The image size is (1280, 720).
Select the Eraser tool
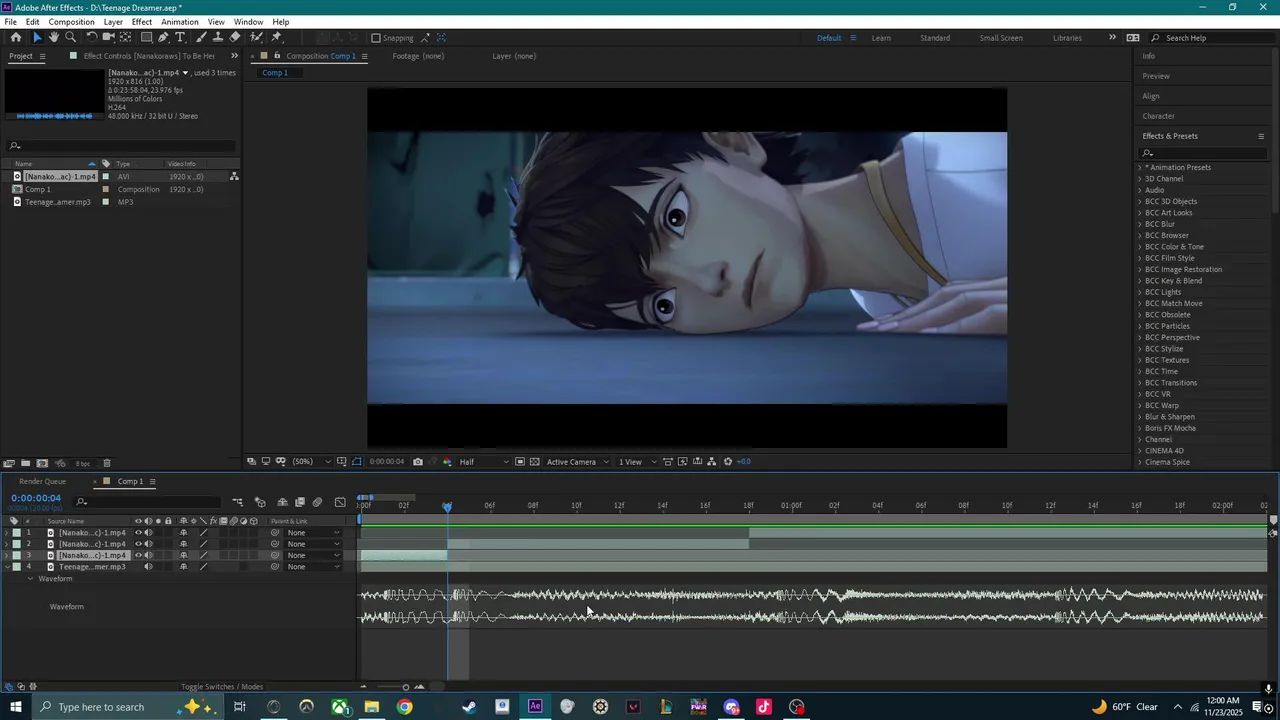click(x=235, y=37)
